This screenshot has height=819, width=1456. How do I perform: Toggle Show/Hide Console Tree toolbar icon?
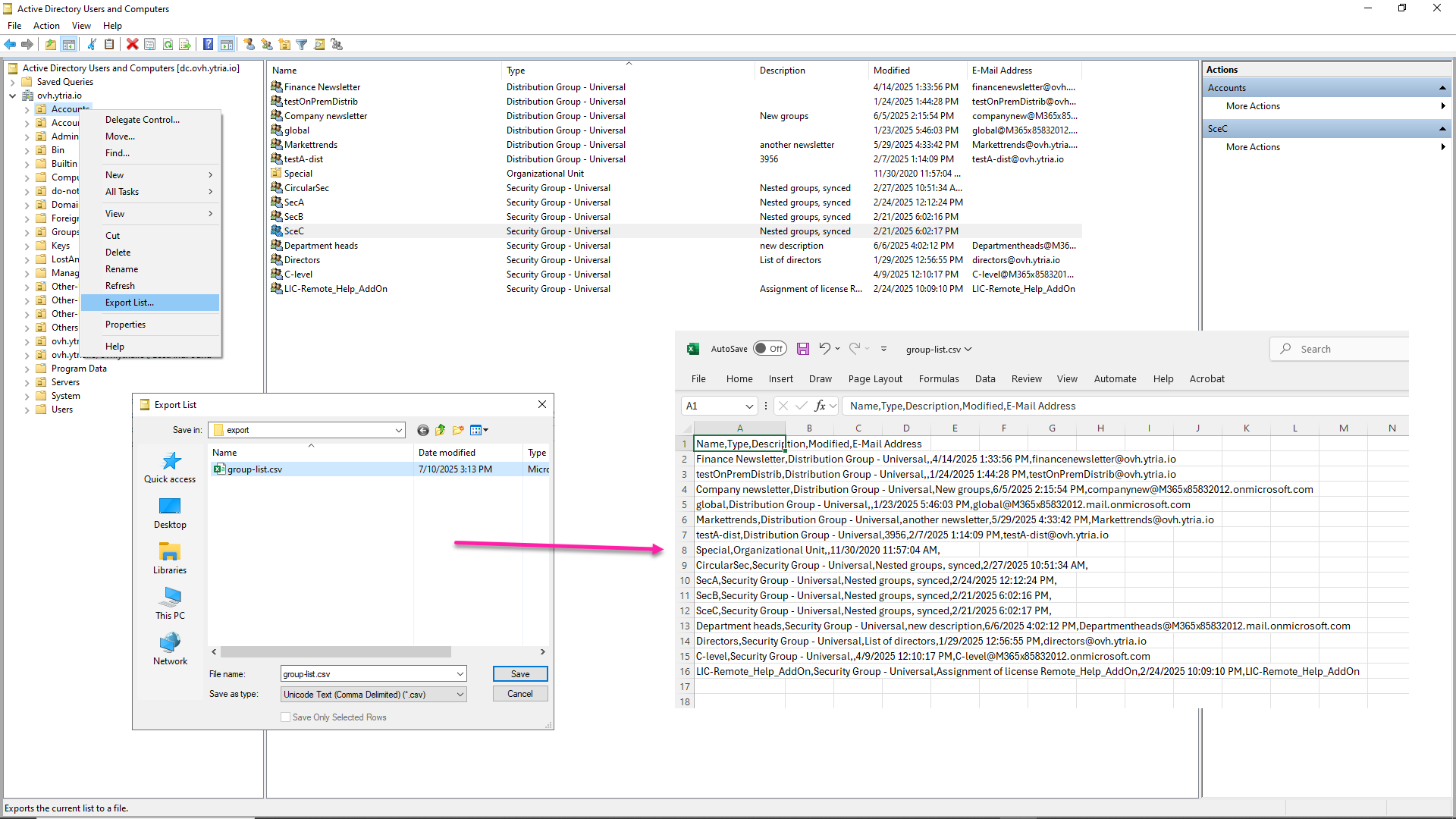pyautogui.click(x=68, y=45)
